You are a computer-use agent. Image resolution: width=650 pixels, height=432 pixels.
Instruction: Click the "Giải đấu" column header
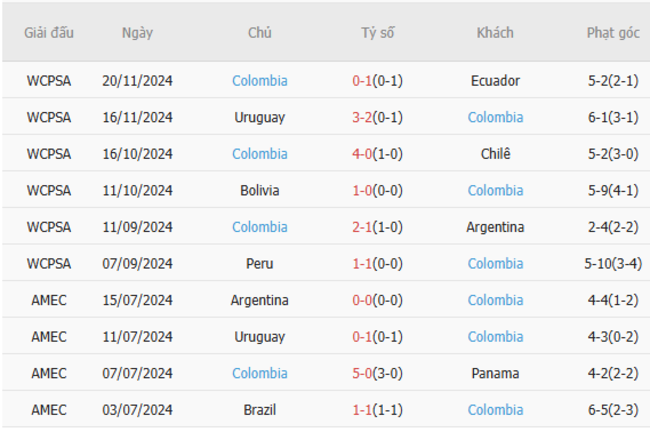[x=49, y=33]
